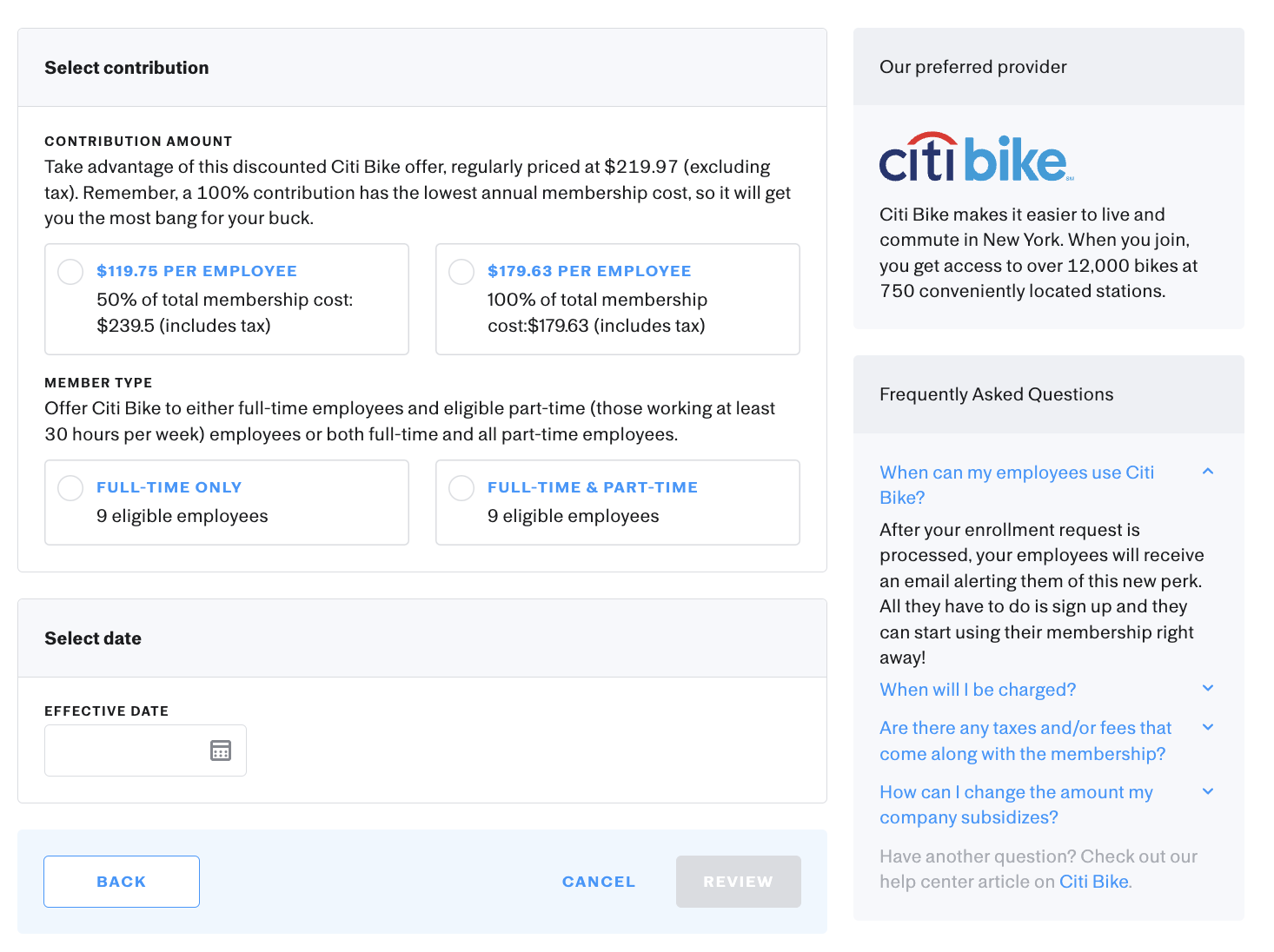Open the Citi Bike help center link
This screenshot has height=952, width=1274.
(1094, 882)
